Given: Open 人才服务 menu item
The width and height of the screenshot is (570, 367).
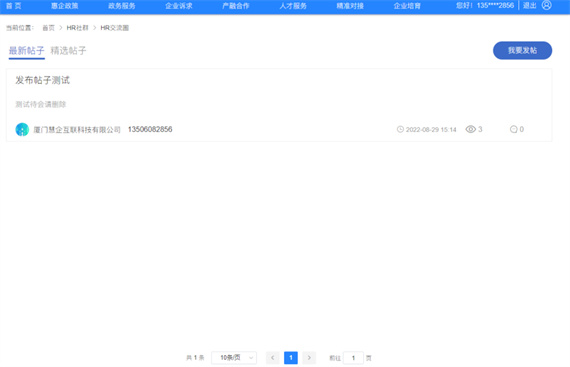Looking at the screenshot, I should 293,6.
